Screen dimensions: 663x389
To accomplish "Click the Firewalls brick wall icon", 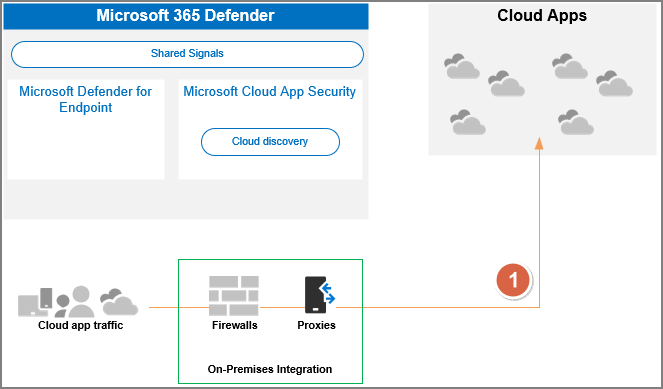I will point(234,296).
